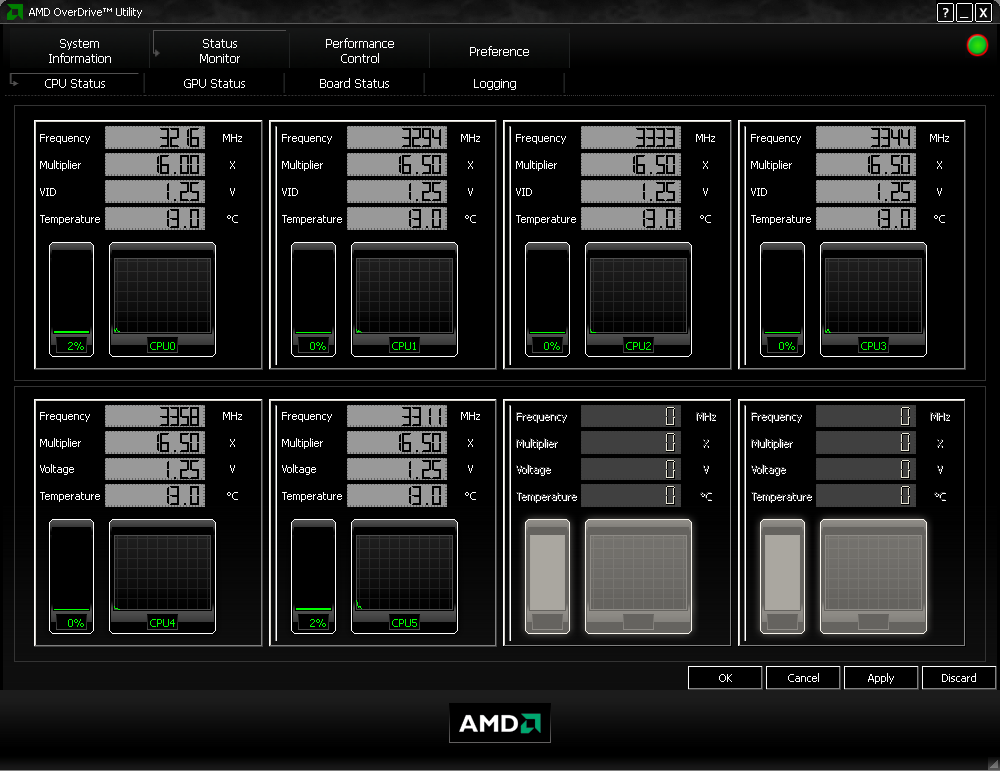The image size is (1000, 771).
Task: Switch to the GPU Status tab
Action: click(x=214, y=84)
